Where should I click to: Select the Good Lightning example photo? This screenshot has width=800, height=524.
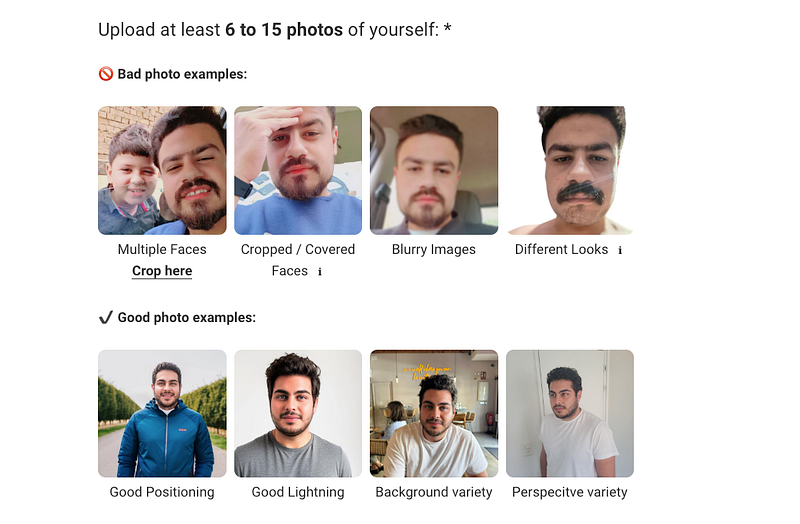click(x=298, y=413)
